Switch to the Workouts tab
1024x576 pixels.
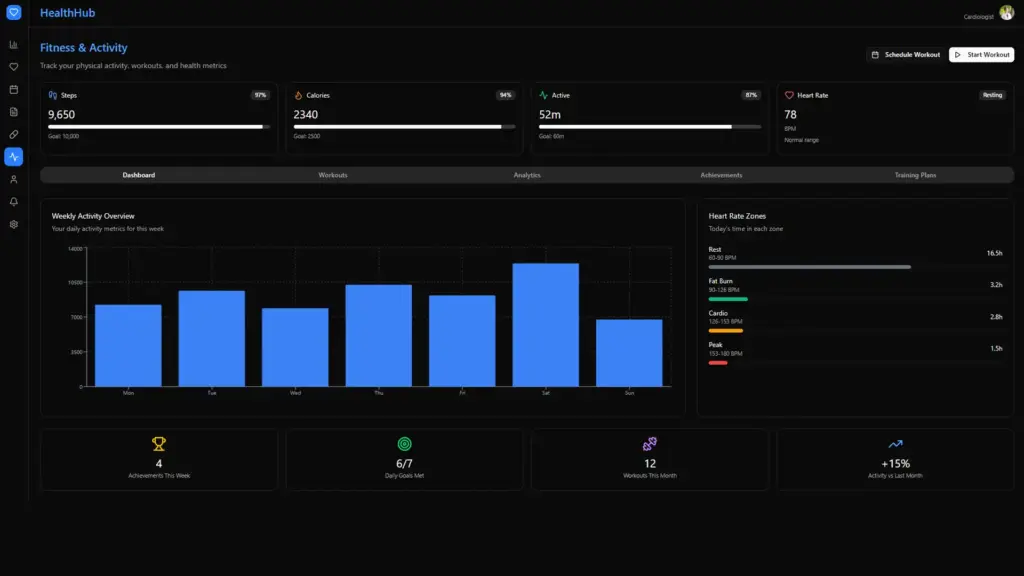(333, 175)
